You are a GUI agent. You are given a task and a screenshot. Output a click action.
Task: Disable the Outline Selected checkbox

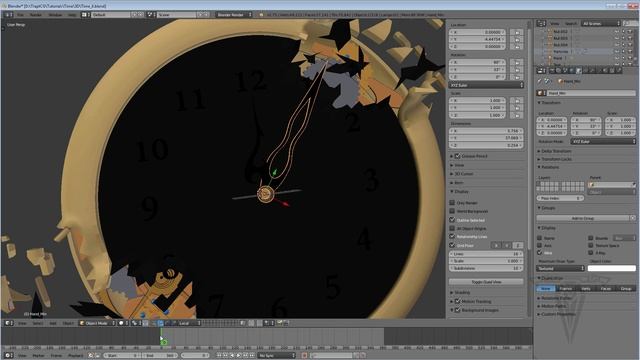pyautogui.click(x=452, y=220)
